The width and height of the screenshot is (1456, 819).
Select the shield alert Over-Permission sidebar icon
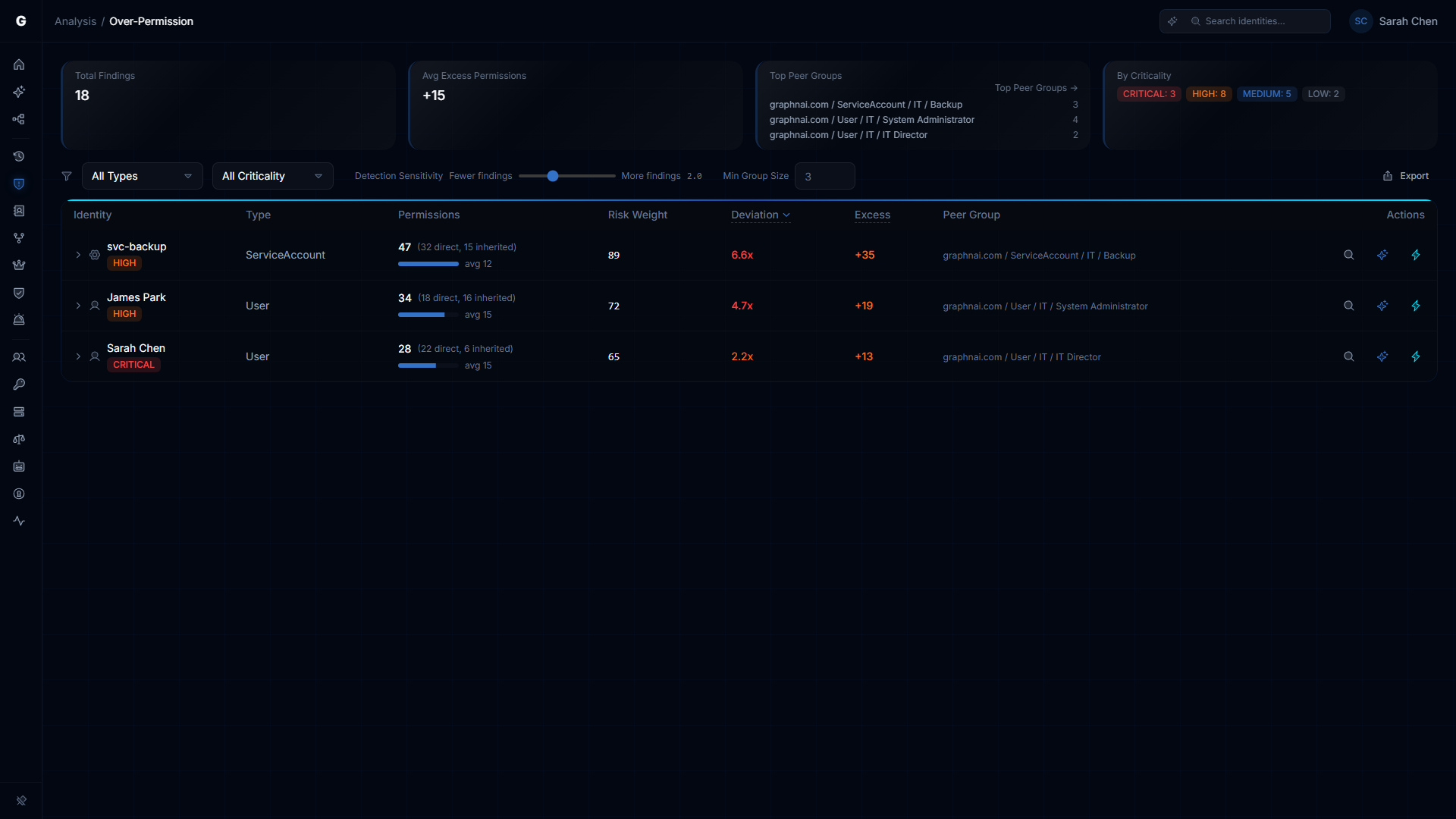coord(19,184)
